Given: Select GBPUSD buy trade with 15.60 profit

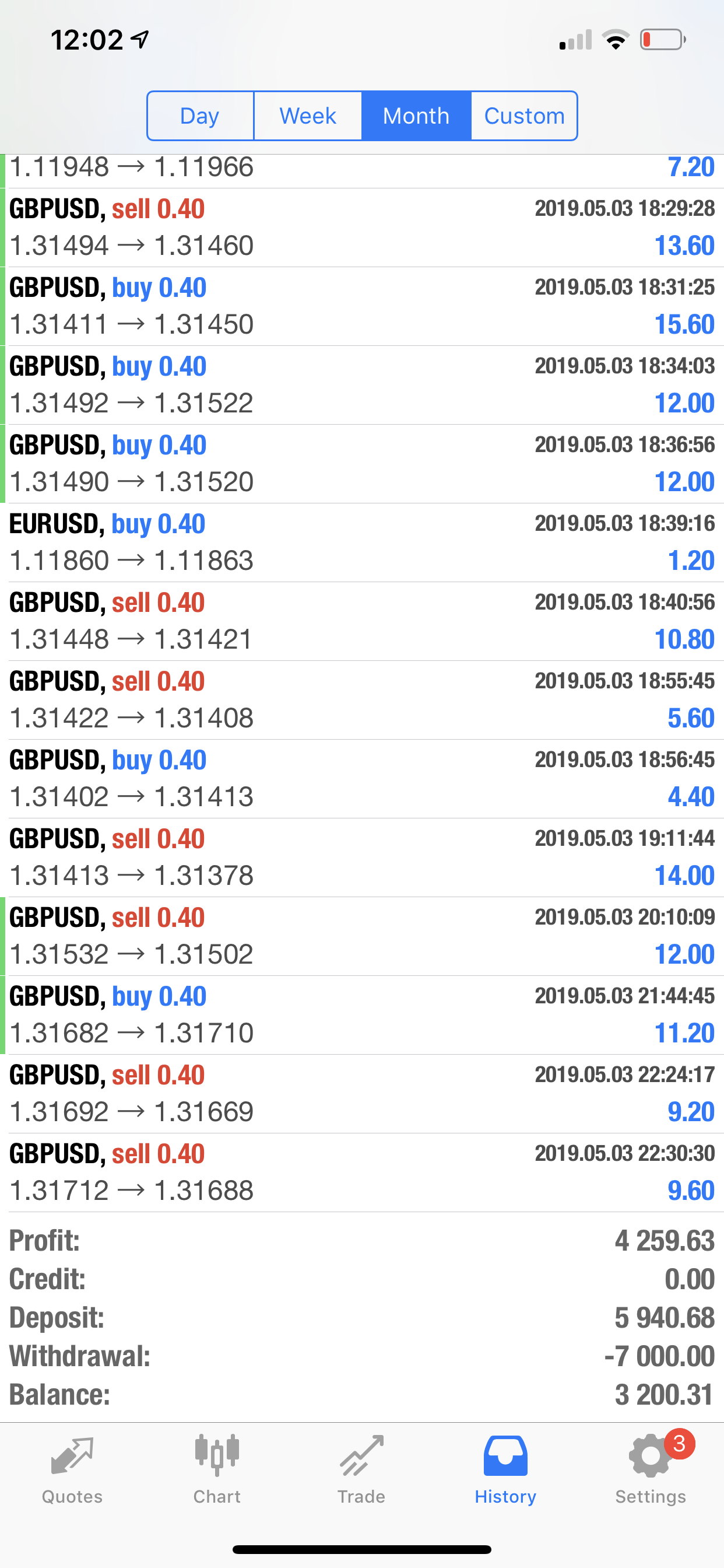Looking at the screenshot, I should [362, 306].
